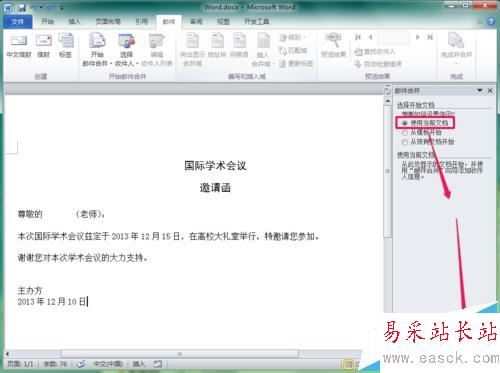Open the Select Recipients (选择收件人) dropdown
500x373 pixels.
tap(126, 49)
